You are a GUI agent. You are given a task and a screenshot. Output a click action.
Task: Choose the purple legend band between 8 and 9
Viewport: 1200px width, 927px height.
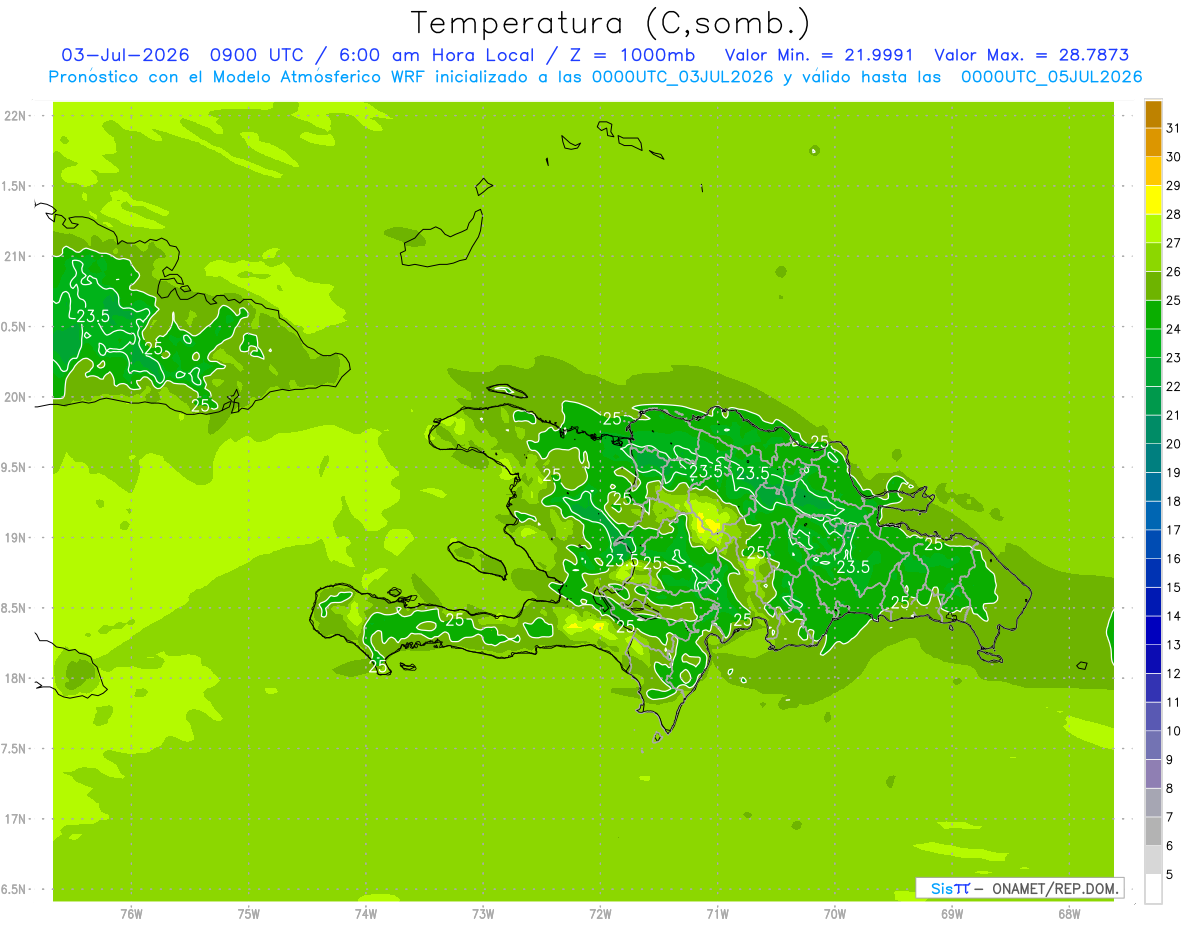pos(1153,774)
